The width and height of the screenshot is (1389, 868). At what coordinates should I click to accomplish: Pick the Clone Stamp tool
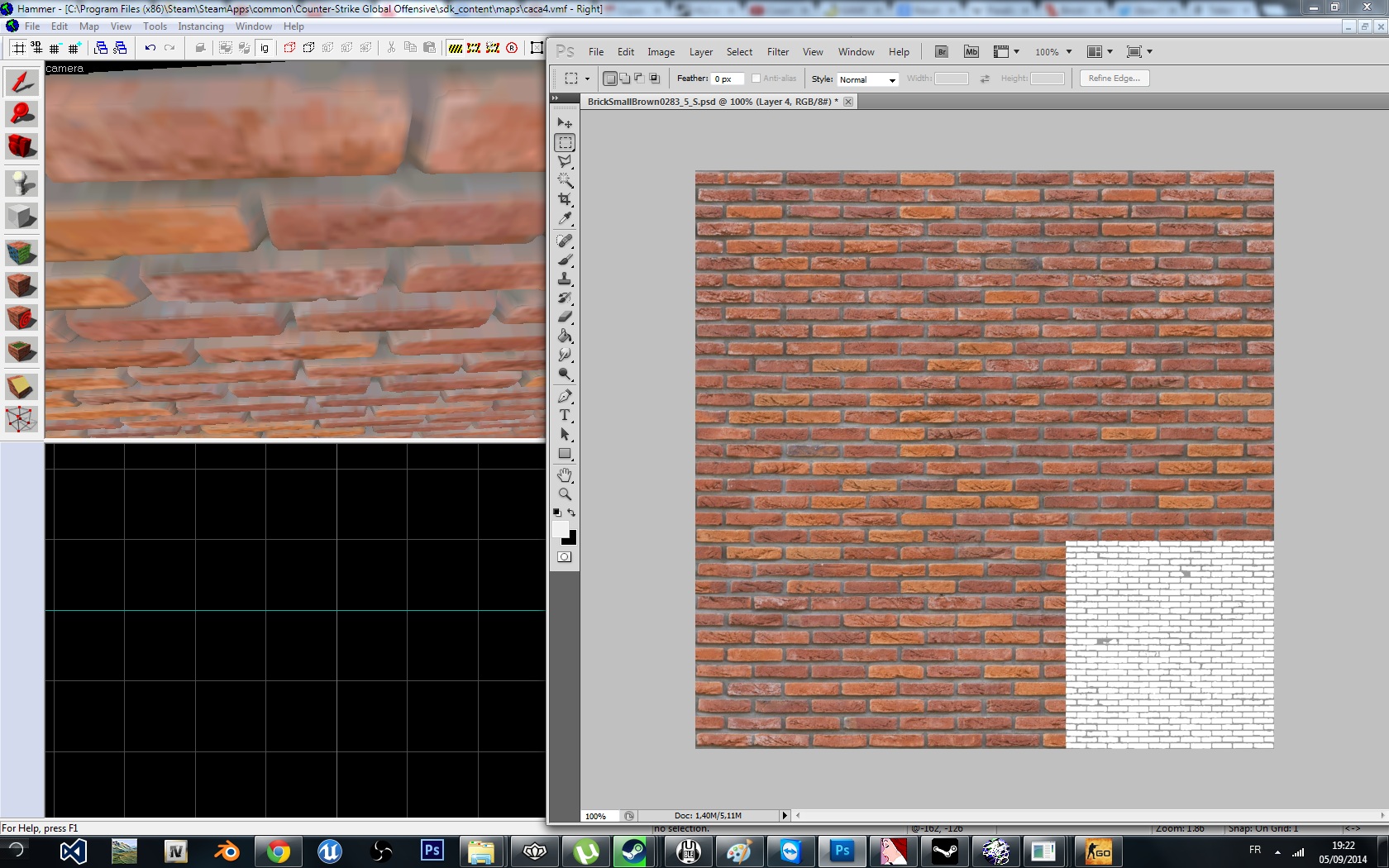click(x=565, y=279)
